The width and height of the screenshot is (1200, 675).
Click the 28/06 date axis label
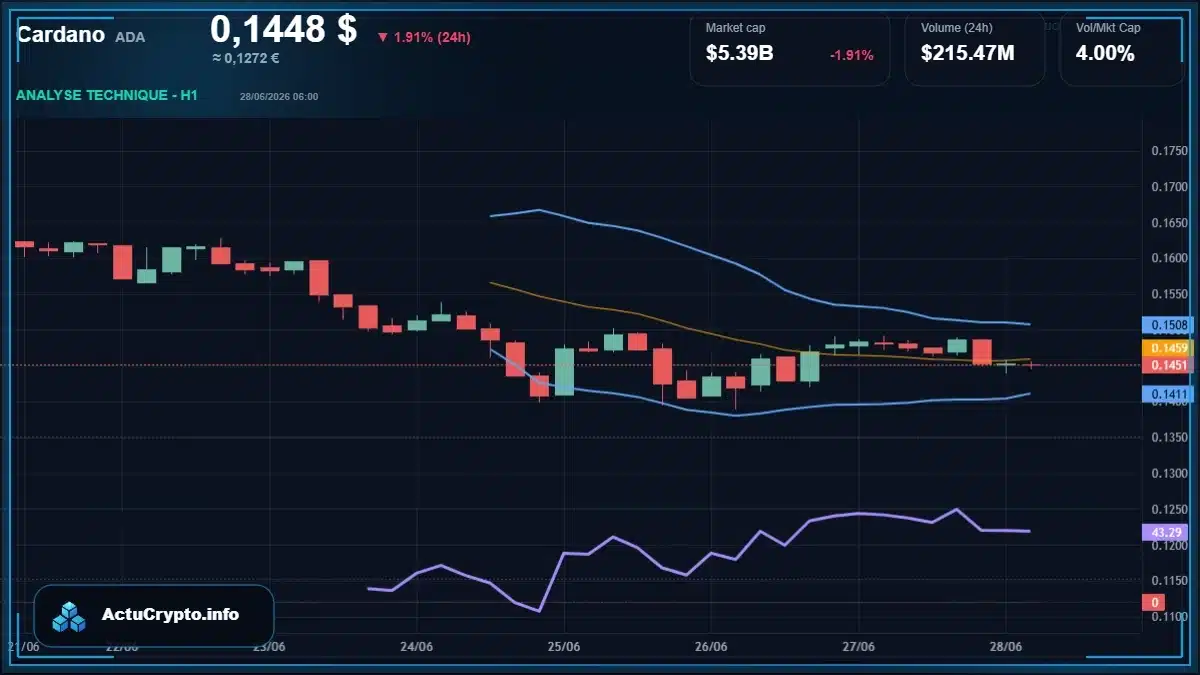1006,647
